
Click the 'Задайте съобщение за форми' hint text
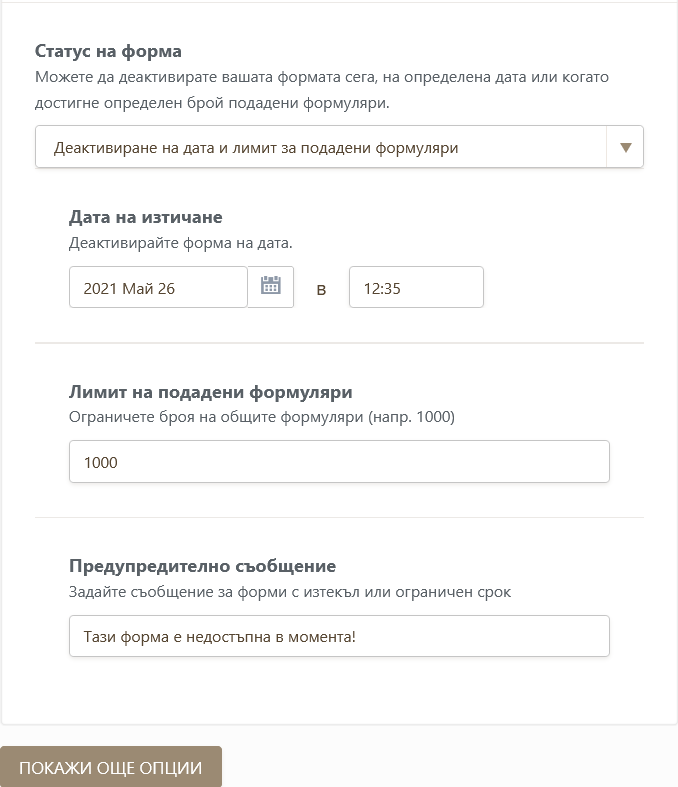[x=290, y=591]
